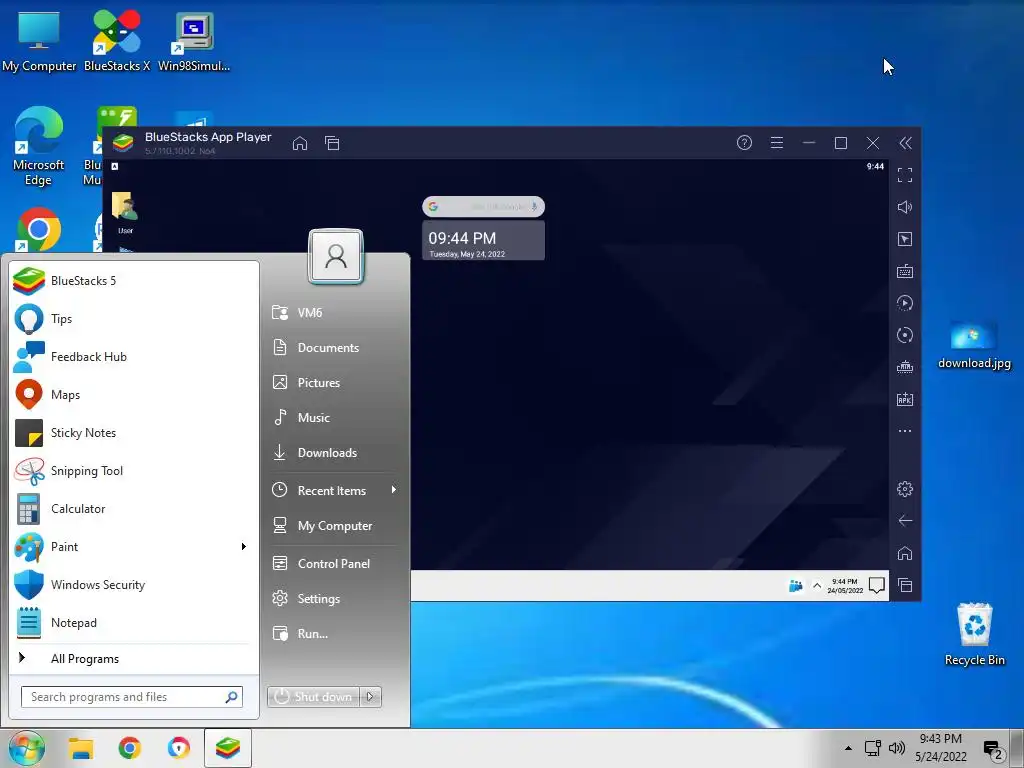Select Recycle Bin desktop icon

974,635
